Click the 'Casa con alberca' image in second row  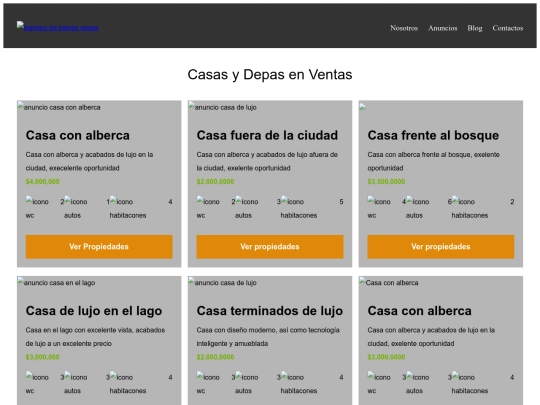pos(389,282)
